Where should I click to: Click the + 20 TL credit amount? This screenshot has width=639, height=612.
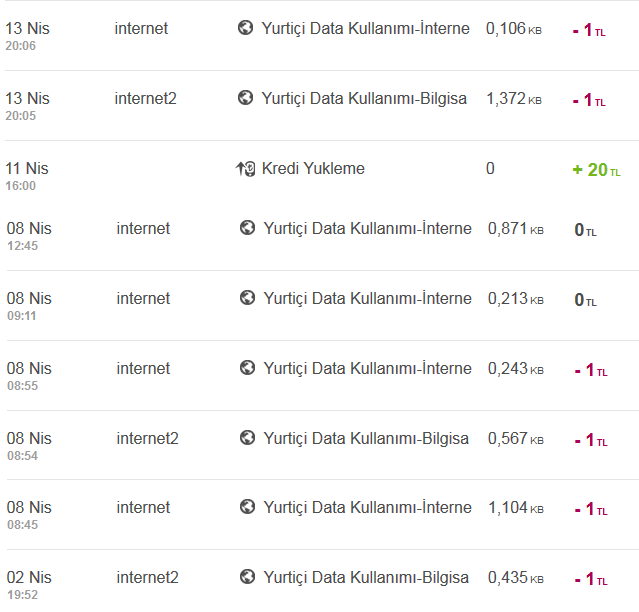pos(597,170)
